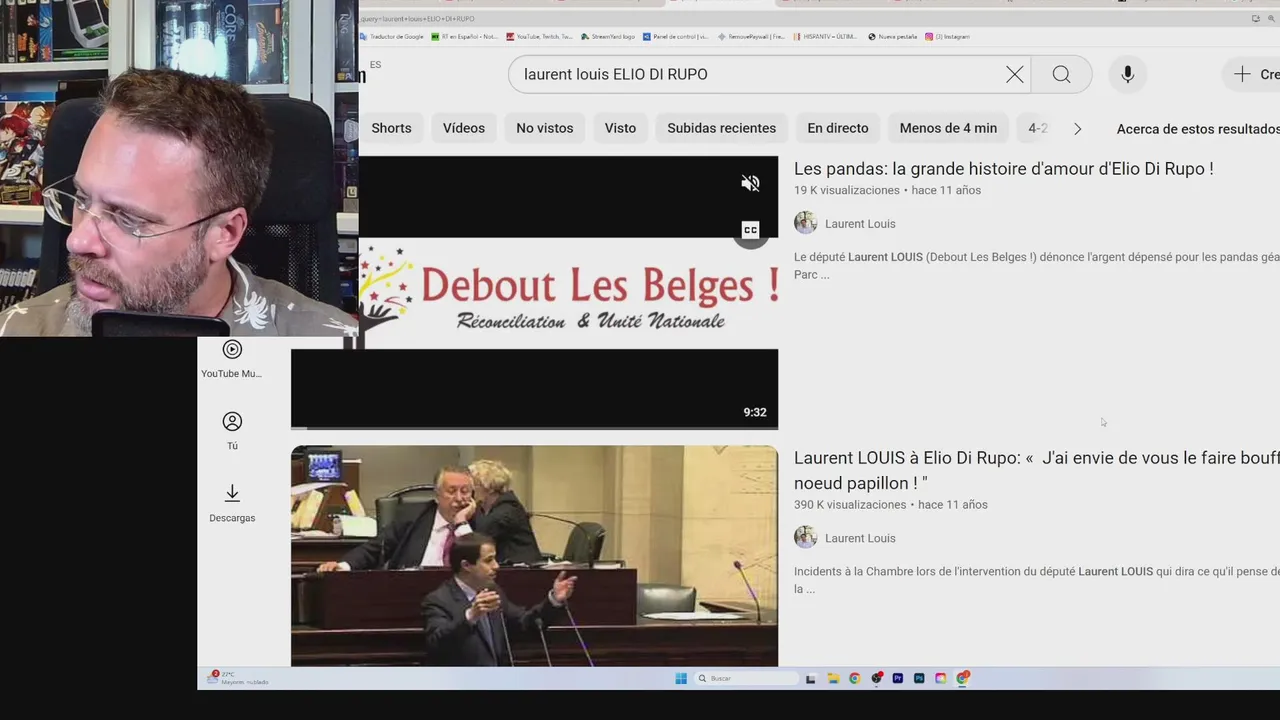Show more filter chips with right arrow

(x=1077, y=128)
